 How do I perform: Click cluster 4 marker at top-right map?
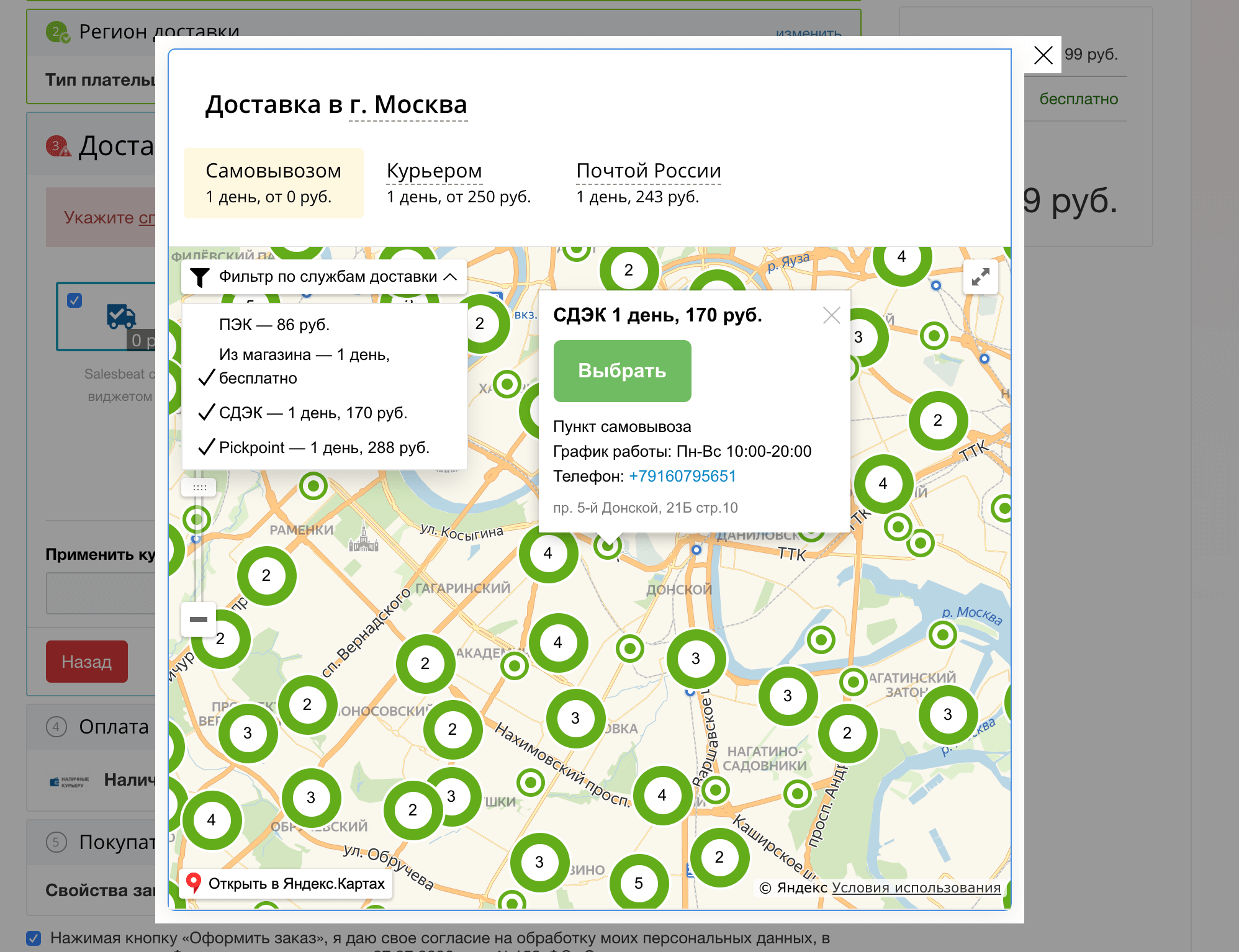click(x=902, y=258)
